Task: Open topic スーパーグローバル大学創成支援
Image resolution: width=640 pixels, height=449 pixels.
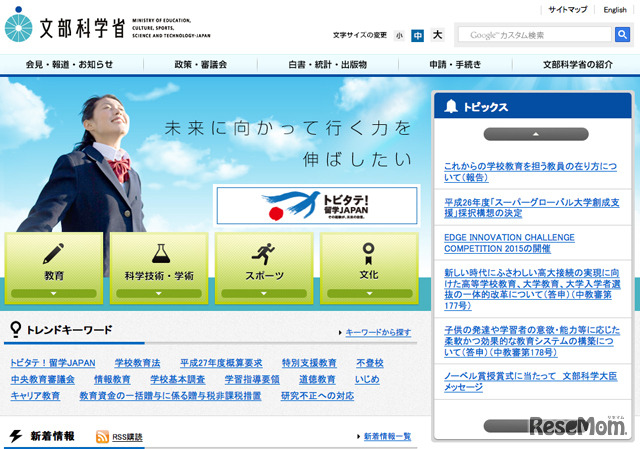Action: pyautogui.click(x=531, y=207)
